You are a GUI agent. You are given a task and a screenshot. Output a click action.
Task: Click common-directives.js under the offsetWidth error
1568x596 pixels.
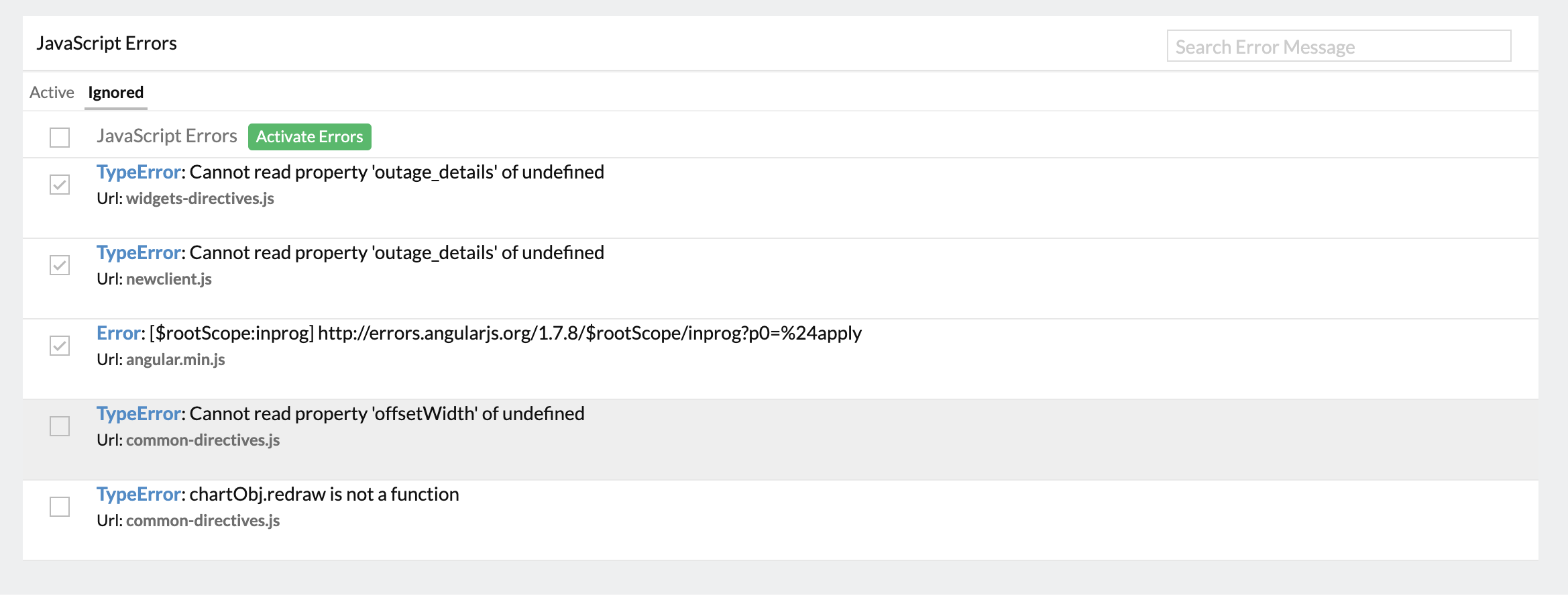click(203, 440)
